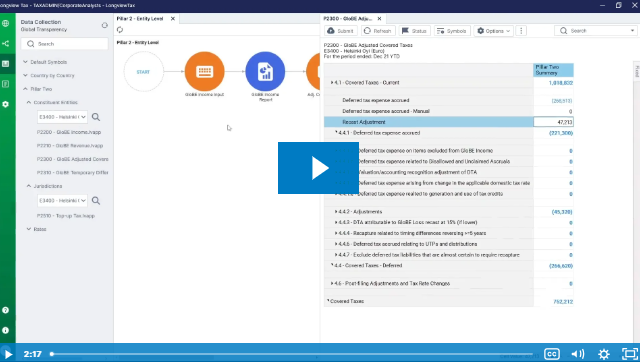Play the video with the large center button

pos(318,168)
